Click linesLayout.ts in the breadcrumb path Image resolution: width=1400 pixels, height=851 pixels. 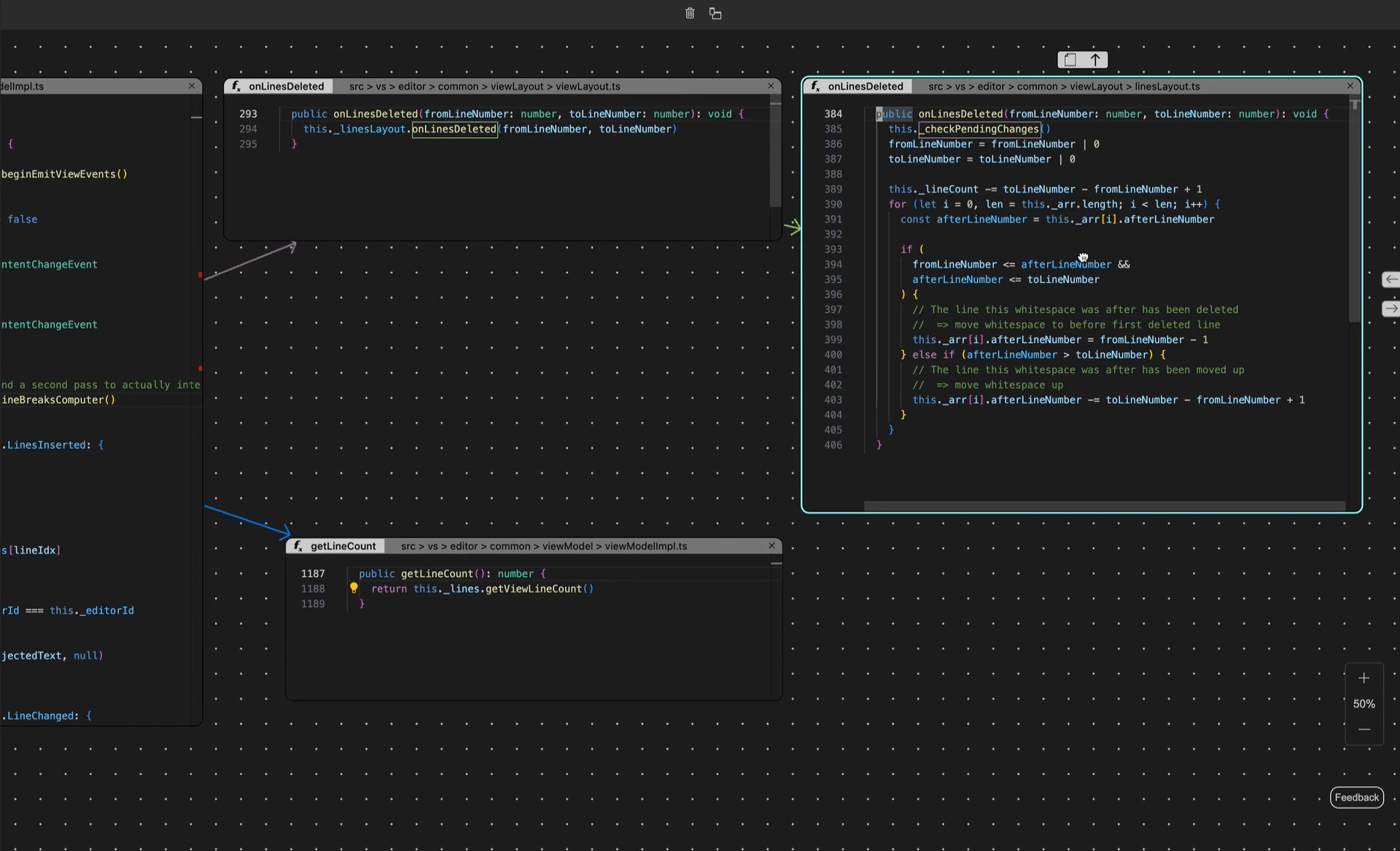click(x=1167, y=86)
